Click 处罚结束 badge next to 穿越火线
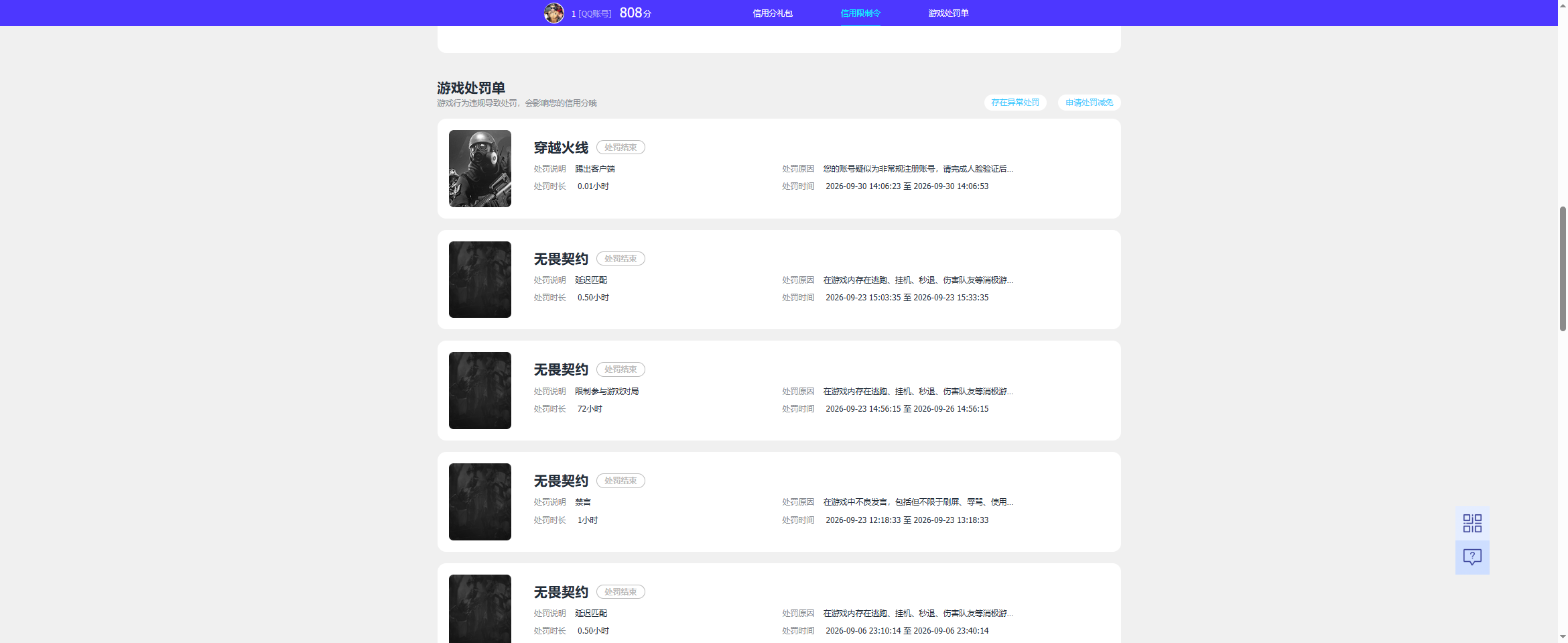The image size is (1568, 643). 620,148
